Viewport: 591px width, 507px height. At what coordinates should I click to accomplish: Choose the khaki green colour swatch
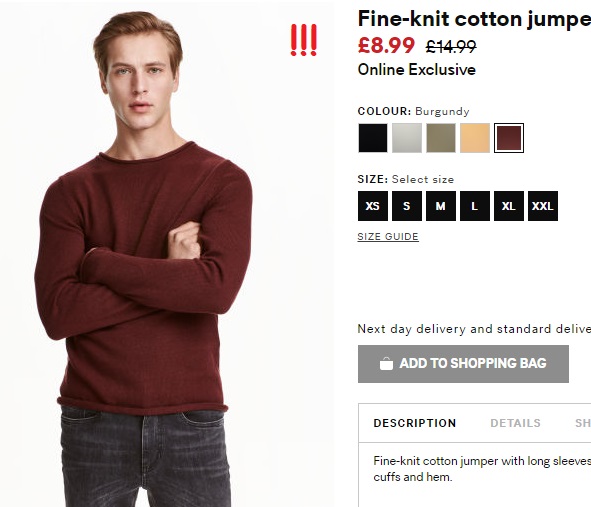[x=441, y=138]
